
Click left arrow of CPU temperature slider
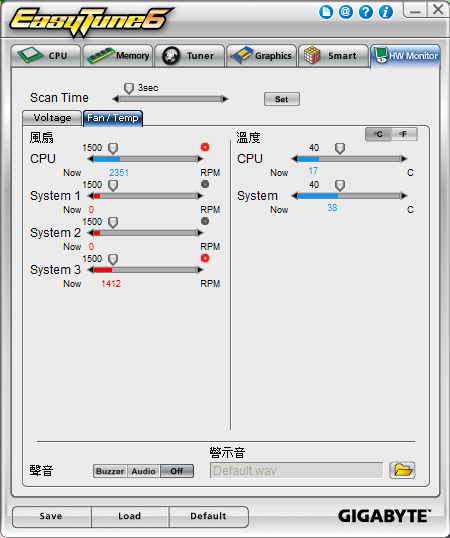tap(294, 159)
